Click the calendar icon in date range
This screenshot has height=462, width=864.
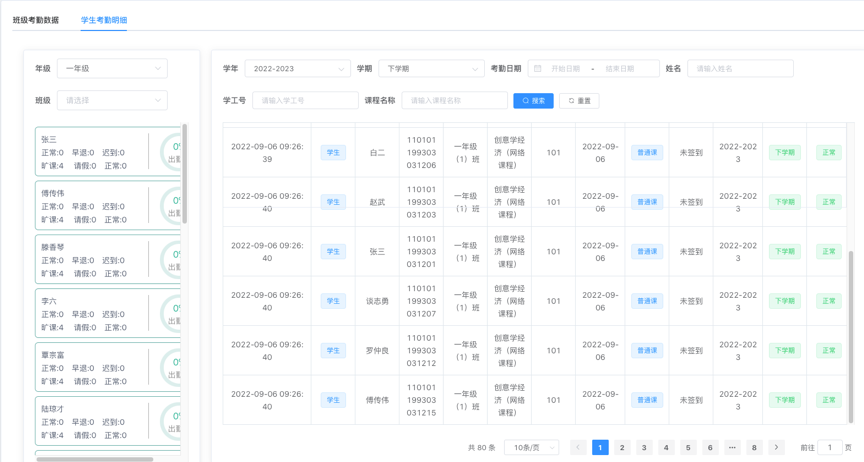coord(538,69)
